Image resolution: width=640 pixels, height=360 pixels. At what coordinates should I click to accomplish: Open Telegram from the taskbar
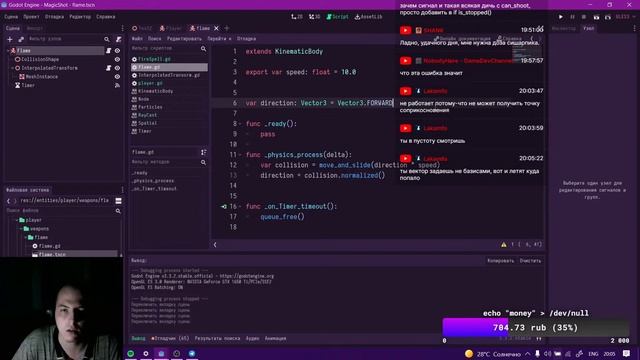[x=192, y=353]
